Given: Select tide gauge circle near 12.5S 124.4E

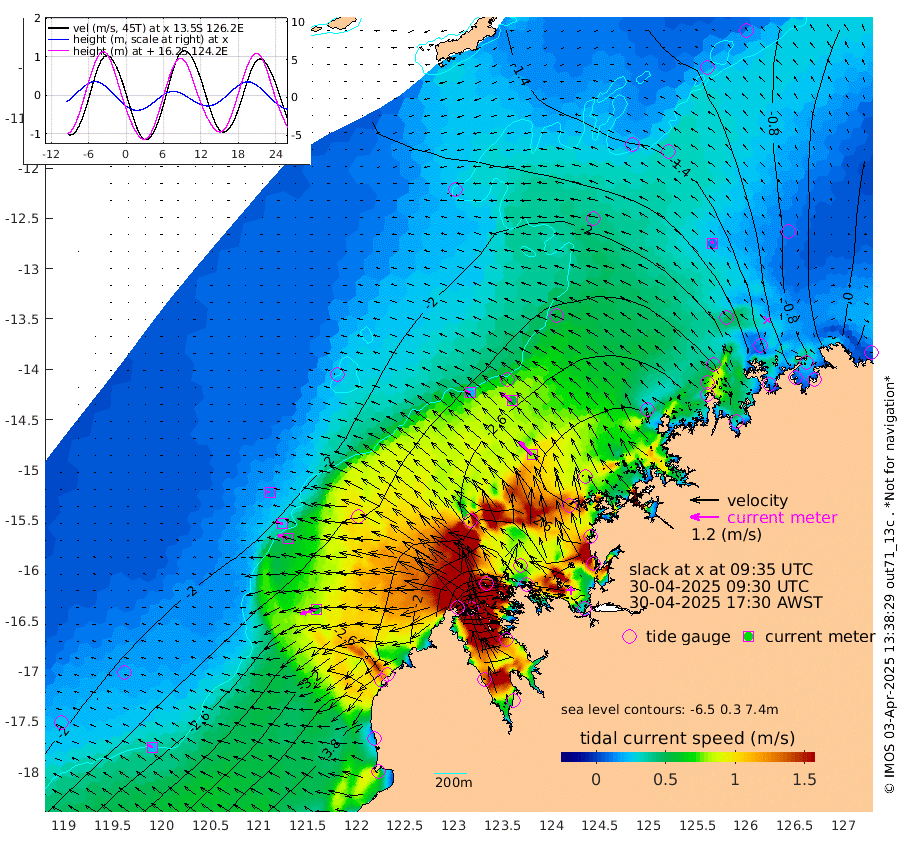Looking at the screenshot, I should click(x=593, y=219).
